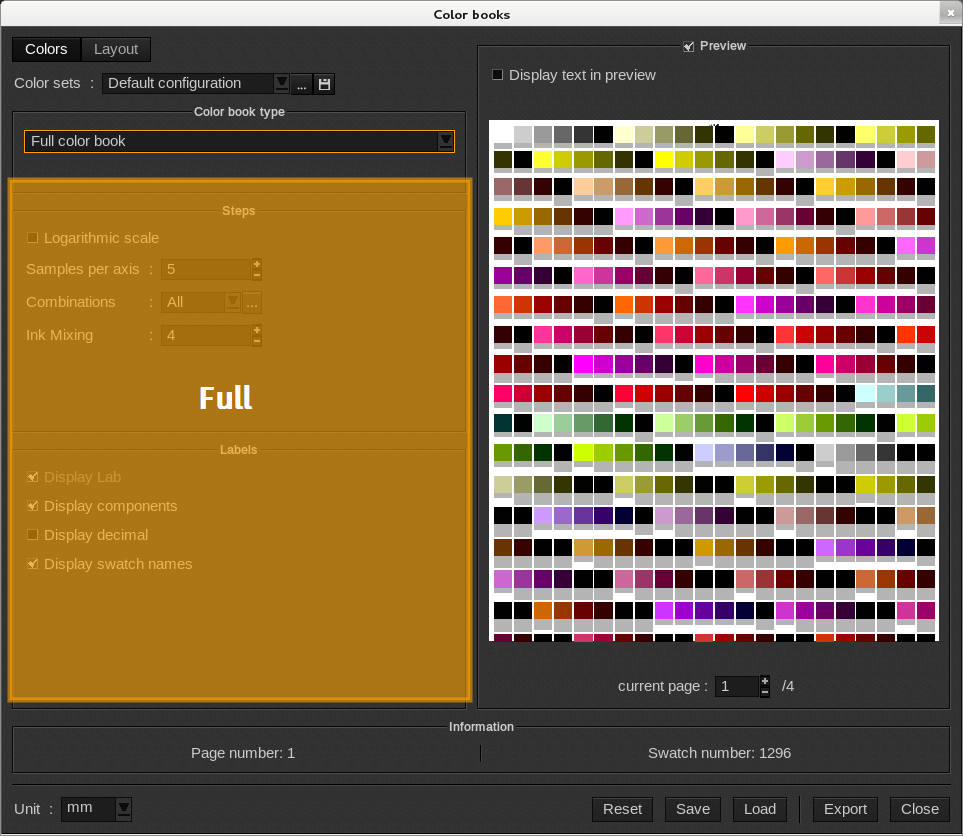Switch to the Layout tab
Image resolution: width=963 pixels, height=836 pixels.
click(x=116, y=49)
